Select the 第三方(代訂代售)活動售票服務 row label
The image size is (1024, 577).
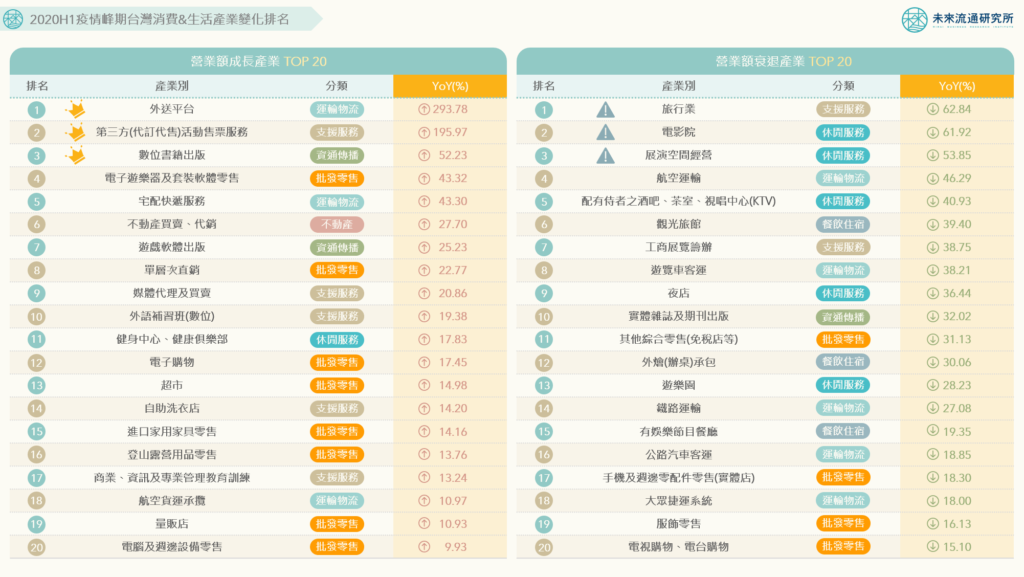click(x=172, y=132)
